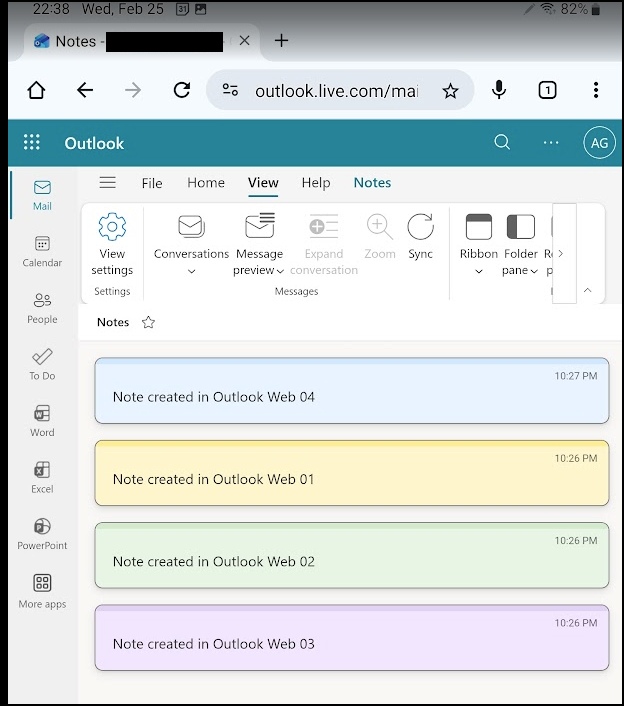Open green note Outlook Web 02
Image resolution: width=624 pixels, height=706 pixels.
(352, 555)
